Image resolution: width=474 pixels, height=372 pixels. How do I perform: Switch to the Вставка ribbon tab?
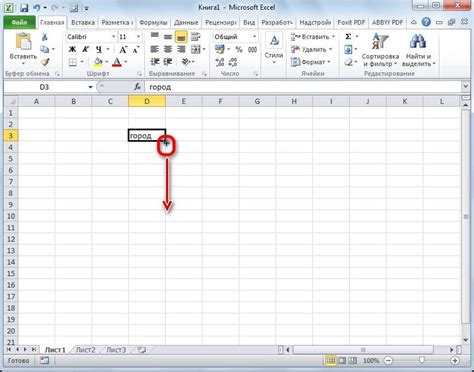[83, 23]
